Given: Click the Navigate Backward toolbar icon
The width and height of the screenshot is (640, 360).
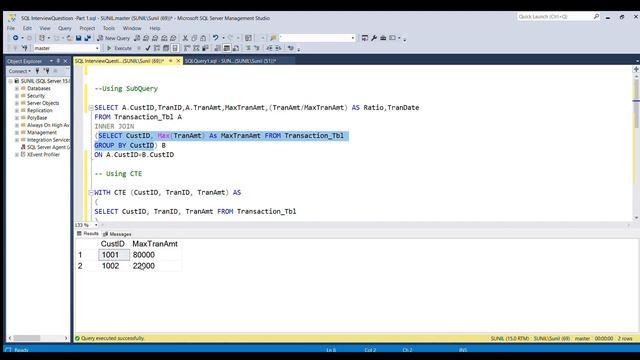Looking at the screenshot, I should point(15,38).
